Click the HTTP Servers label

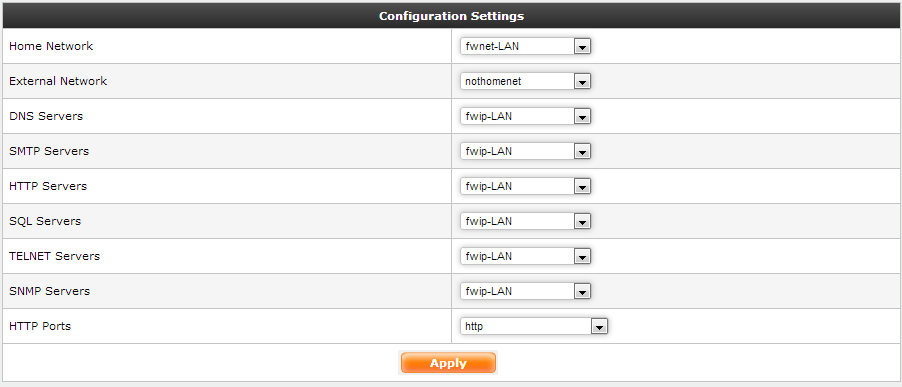coord(48,186)
